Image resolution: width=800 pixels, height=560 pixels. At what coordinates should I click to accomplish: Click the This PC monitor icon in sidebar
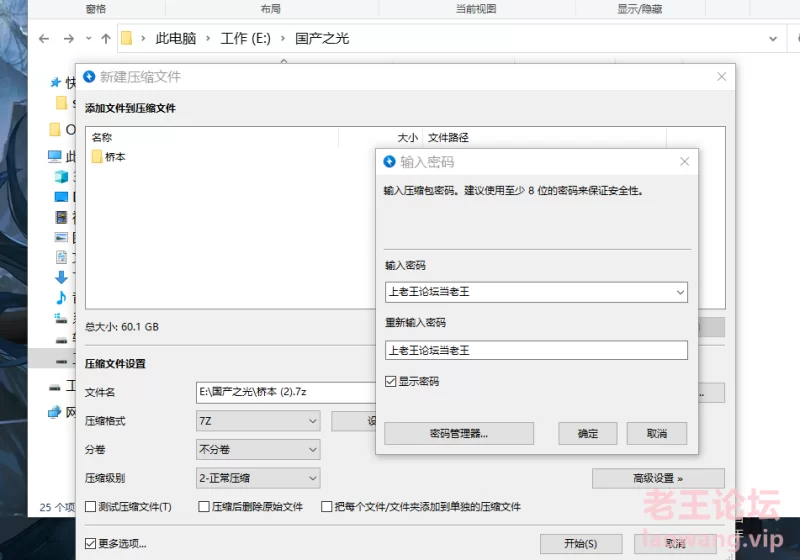(55, 156)
